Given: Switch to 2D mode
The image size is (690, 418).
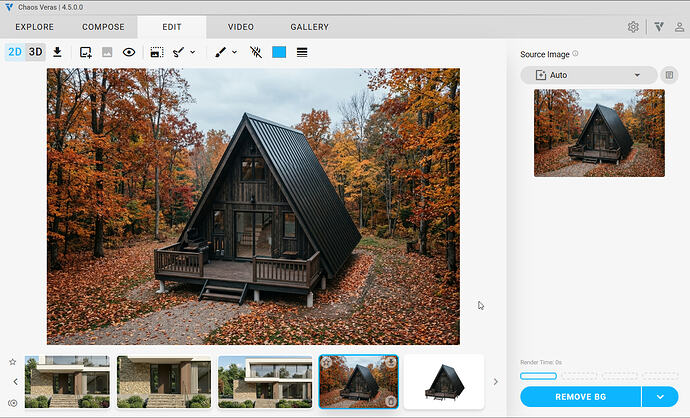Looking at the screenshot, I should (15, 52).
